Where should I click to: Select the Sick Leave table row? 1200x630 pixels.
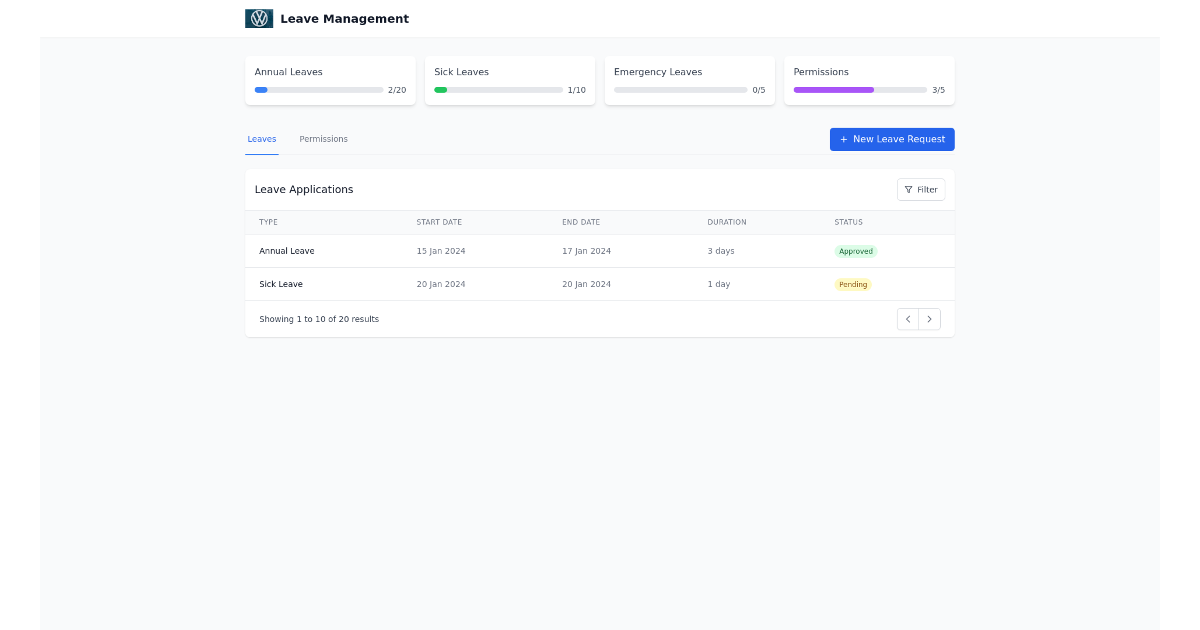tap(500, 284)
